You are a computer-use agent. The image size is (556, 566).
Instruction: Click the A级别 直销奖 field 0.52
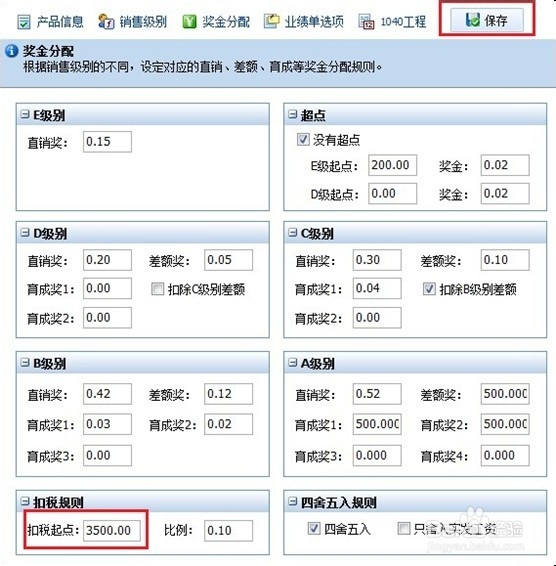click(x=377, y=394)
